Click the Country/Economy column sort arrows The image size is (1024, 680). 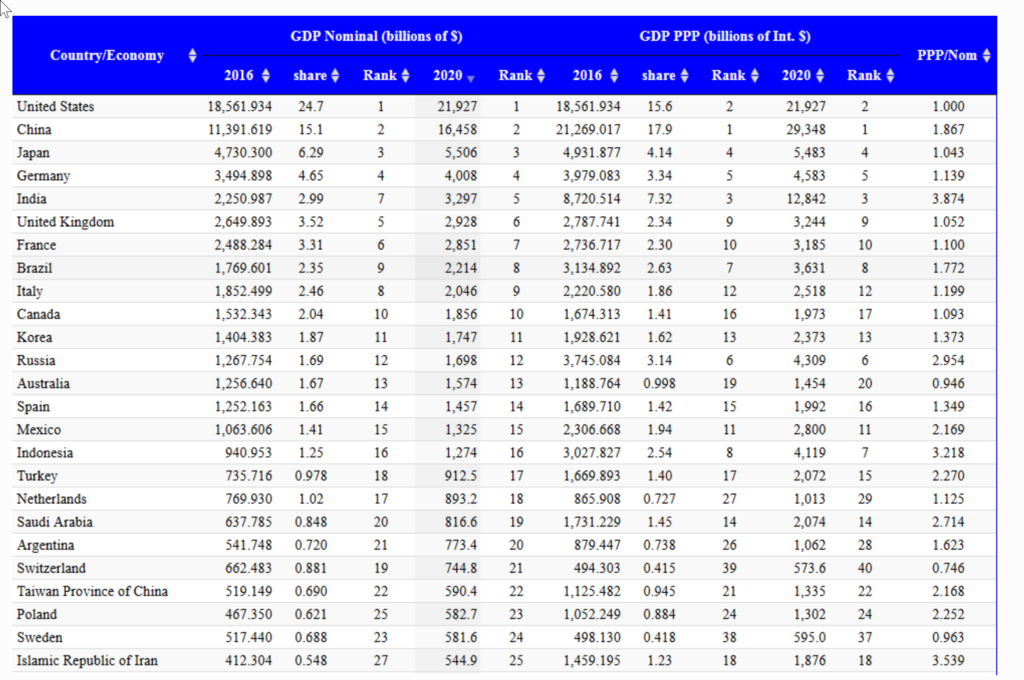click(193, 55)
